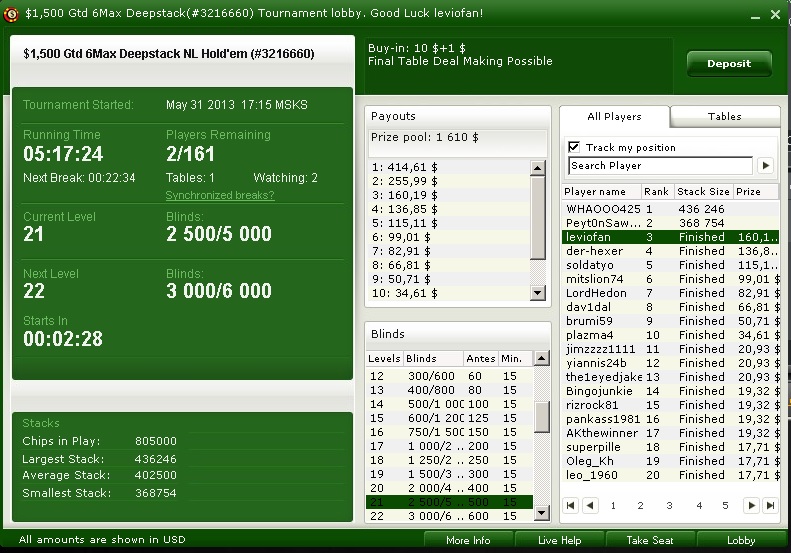The height and width of the screenshot is (553, 791).
Task: Sort by Player name column header
Action: (601, 192)
